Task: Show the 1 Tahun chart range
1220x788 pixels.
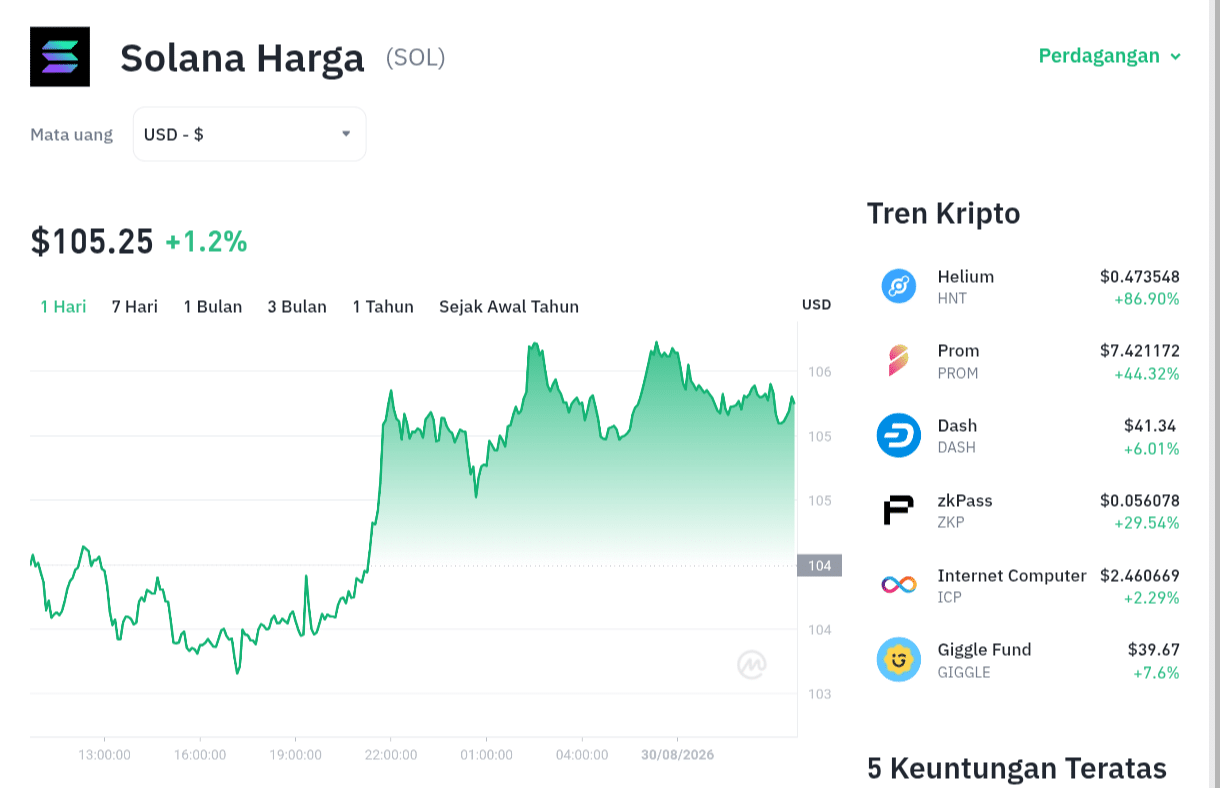Action: (x=383, y=307)
